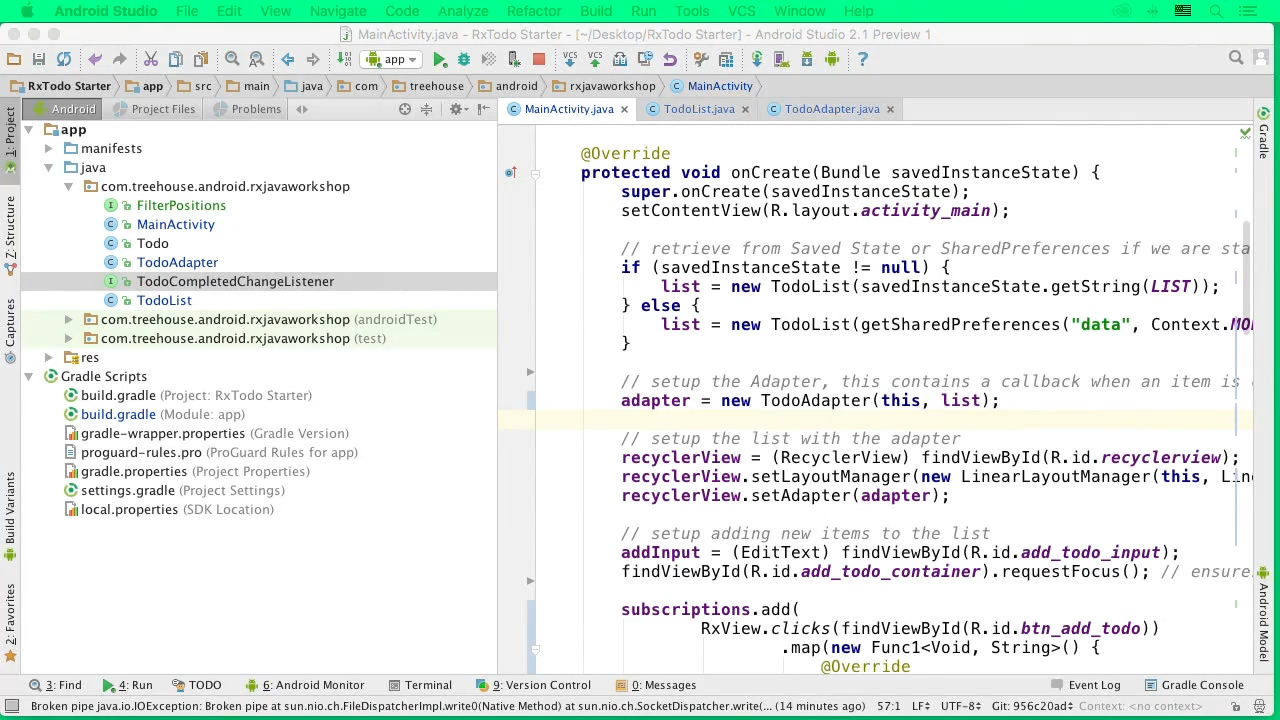
Task: Open the Event Log
Action: (x=1086, y=685)
